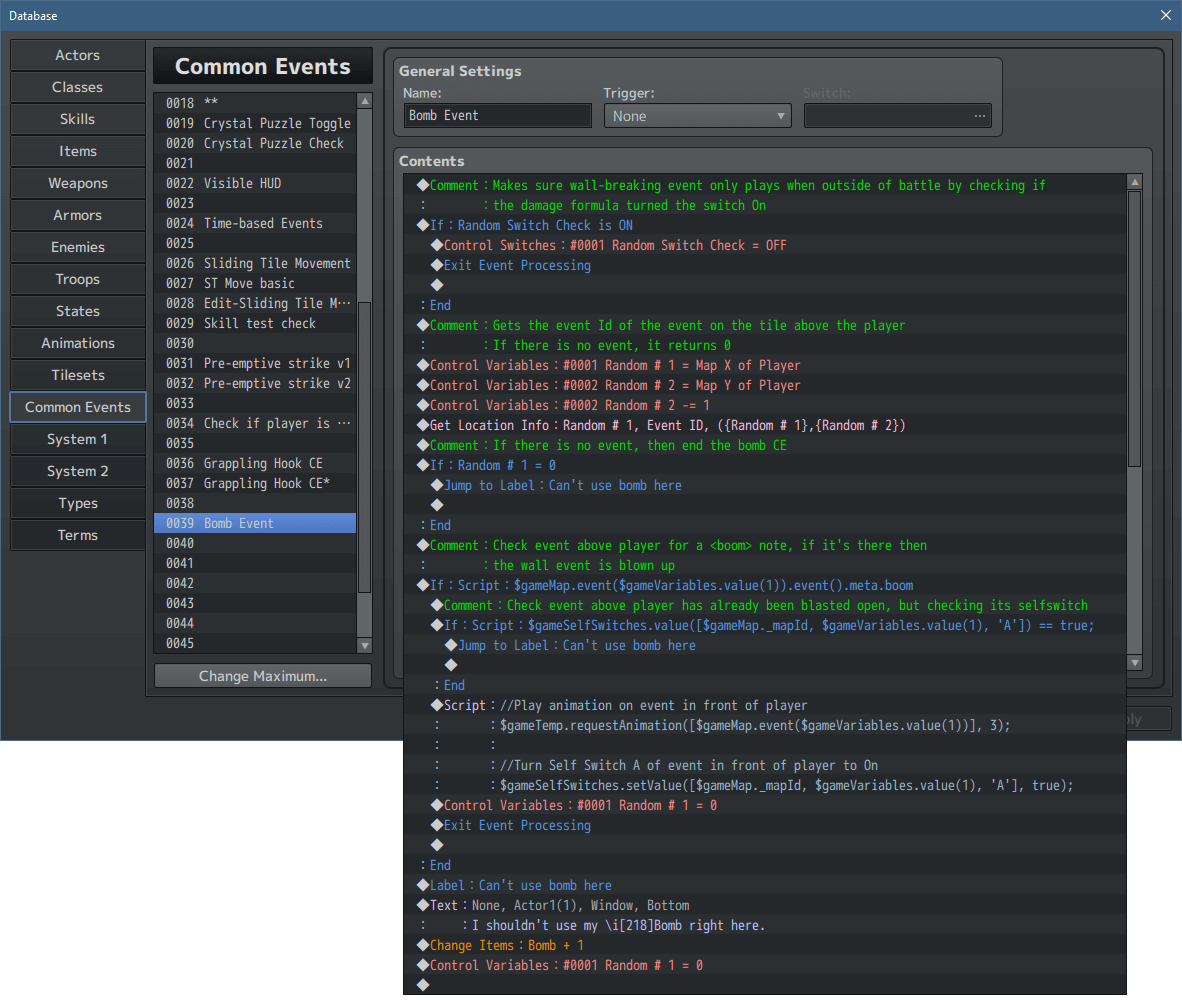Select the 'If : Script : $gameSelfSwitches.value' line
This screenshot has height=1000, width=1182.
765,625
